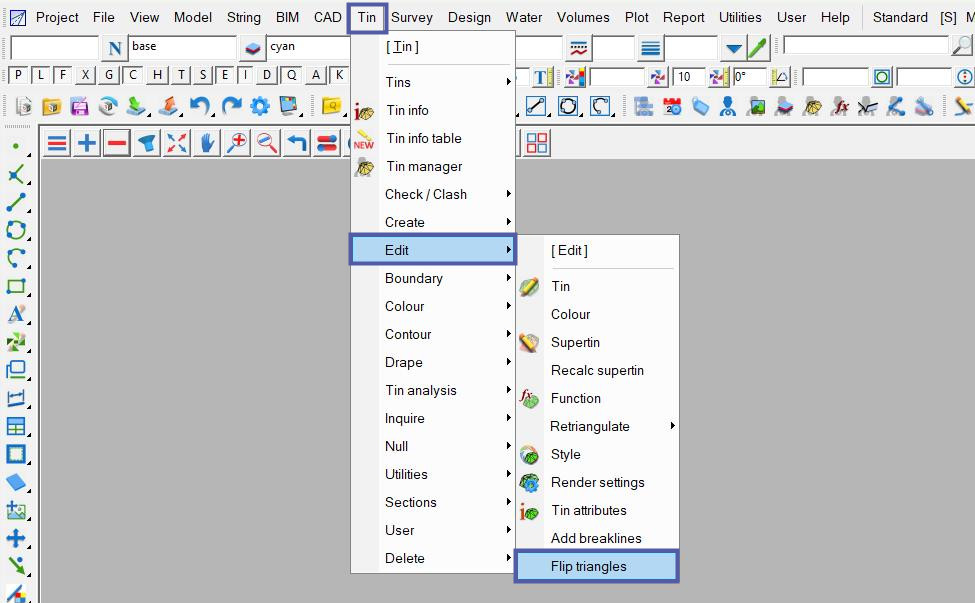Click the cyan colour name field
The width and height of the screenshot is (975, 603).
308,47
